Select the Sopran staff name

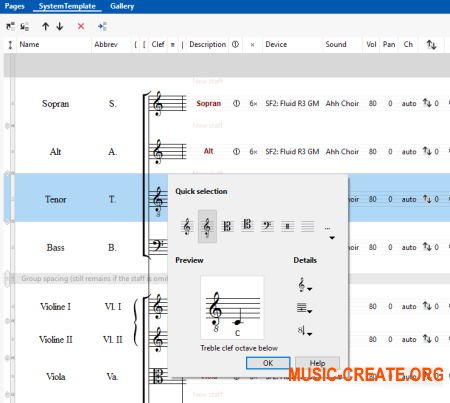pyautogui.click(x=55, y=104)
